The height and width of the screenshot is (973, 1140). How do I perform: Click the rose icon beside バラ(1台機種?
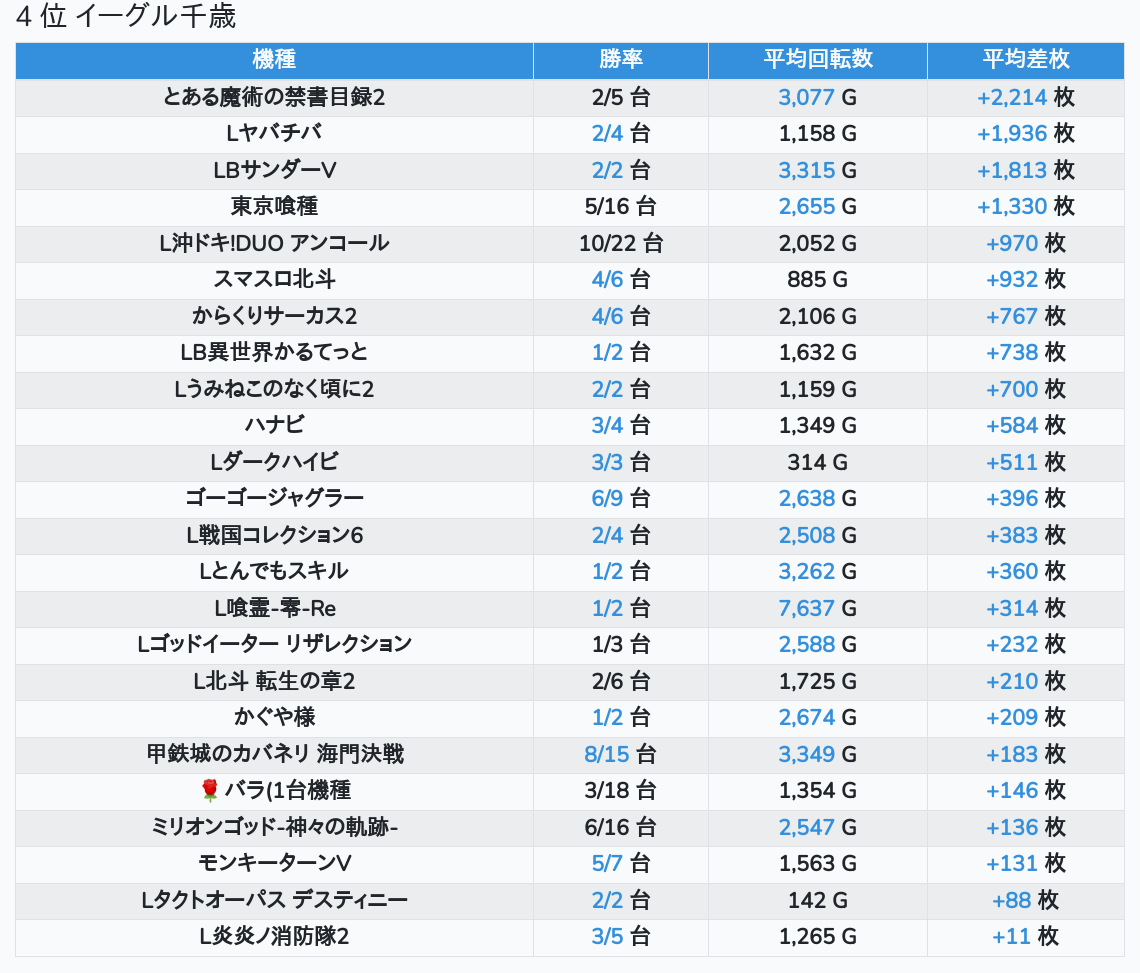pos(209,790)
